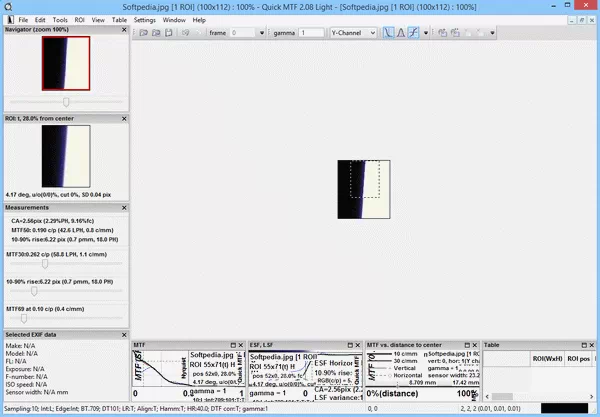Open the Edit menu

point(40,20)
